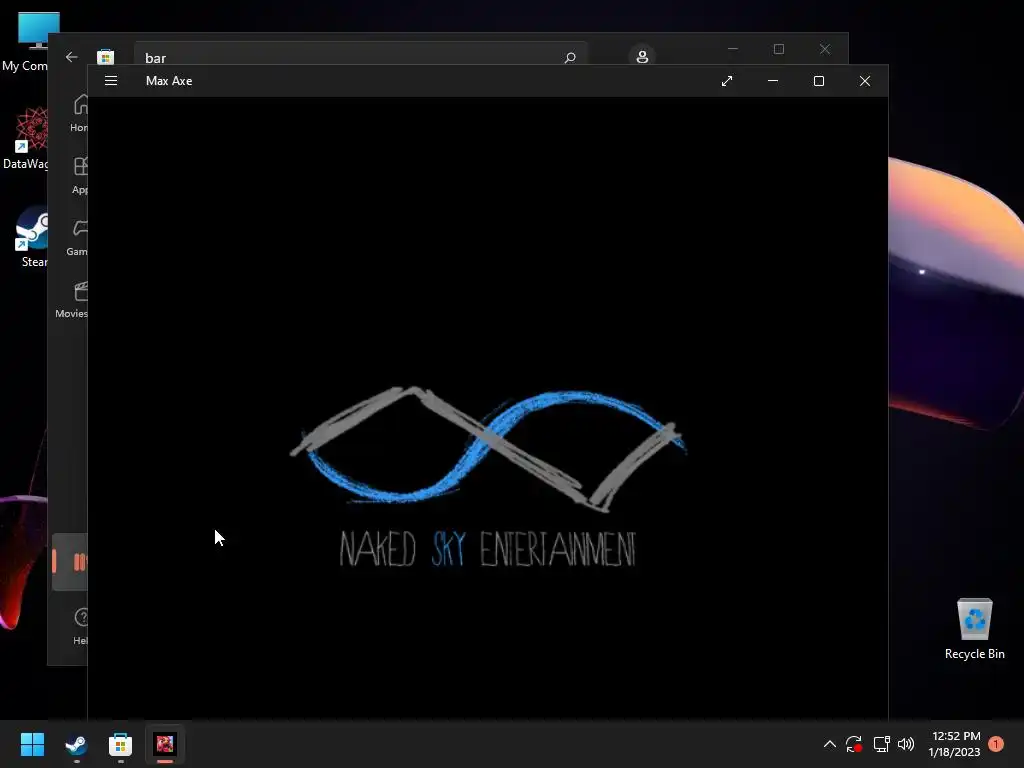
Task: Click the Microsoft Store logo icon
Action: pos(106,57)
